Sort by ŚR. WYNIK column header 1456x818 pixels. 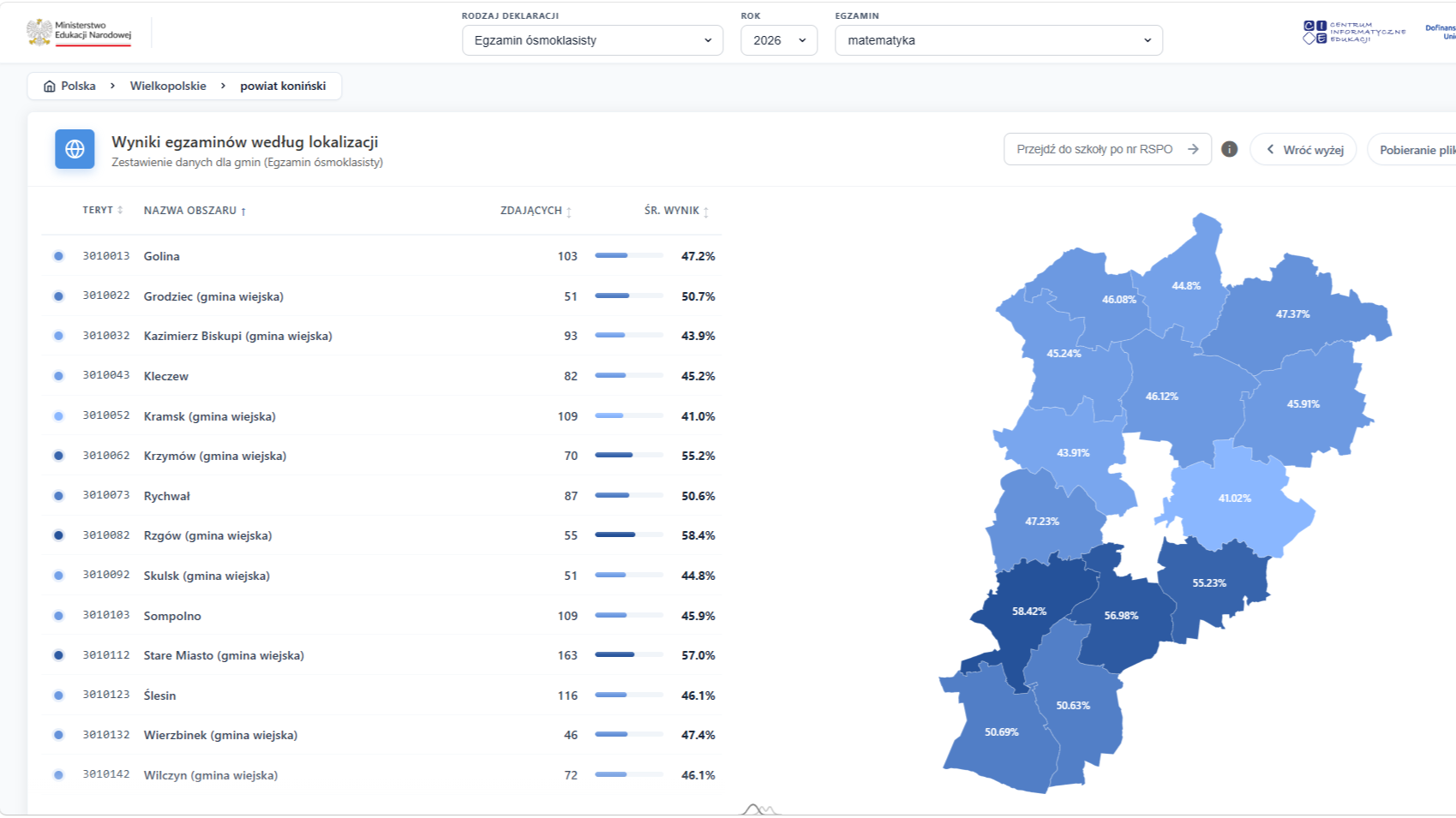[676, 211]
